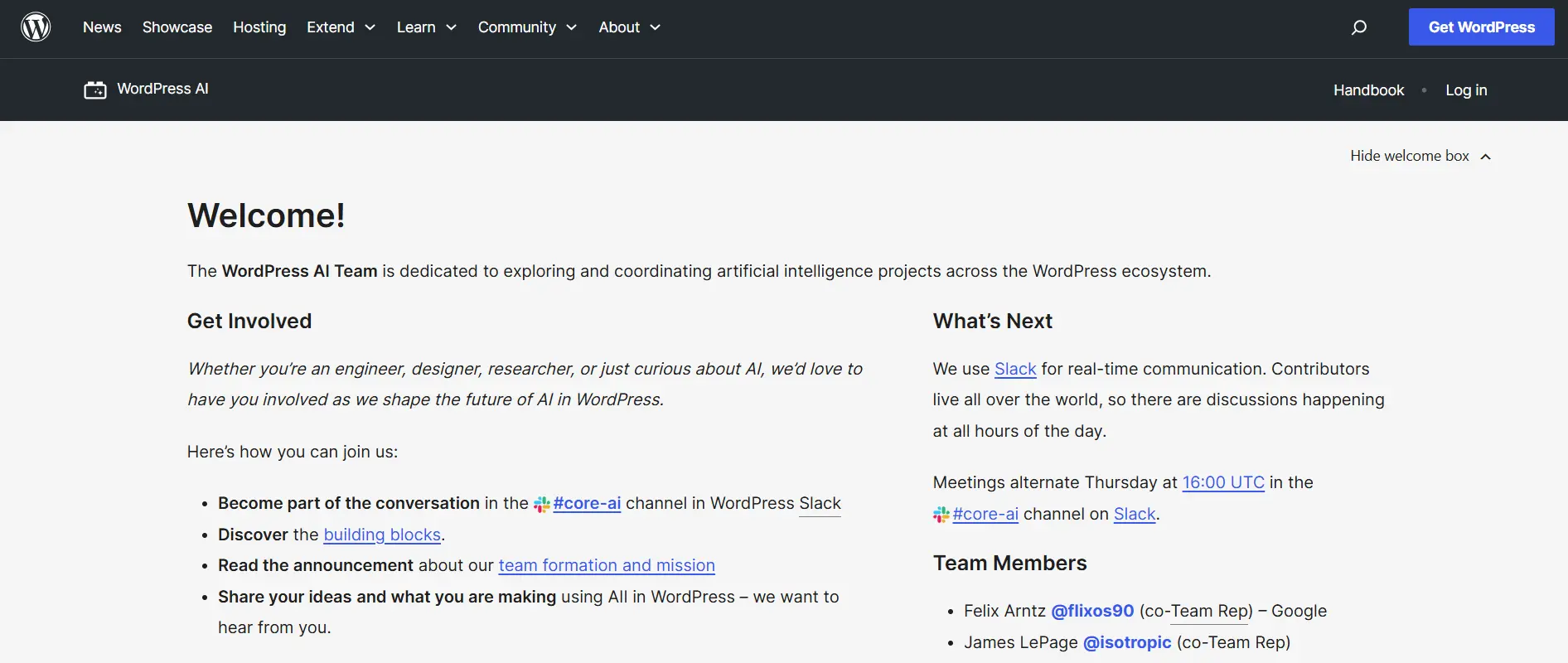This screenshot has height=663, width=1568.
Task: Visit the @flixos90 profile link
Action: tap(1092, 611)
